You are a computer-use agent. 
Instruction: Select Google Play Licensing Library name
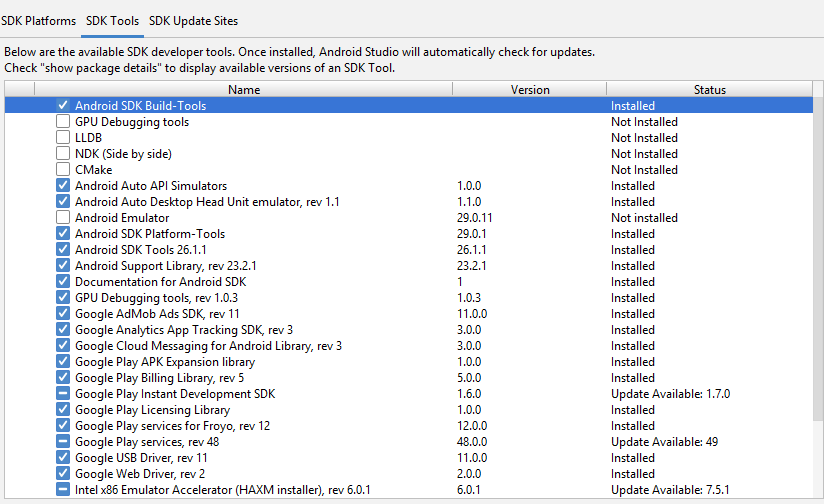pos(152,410)
